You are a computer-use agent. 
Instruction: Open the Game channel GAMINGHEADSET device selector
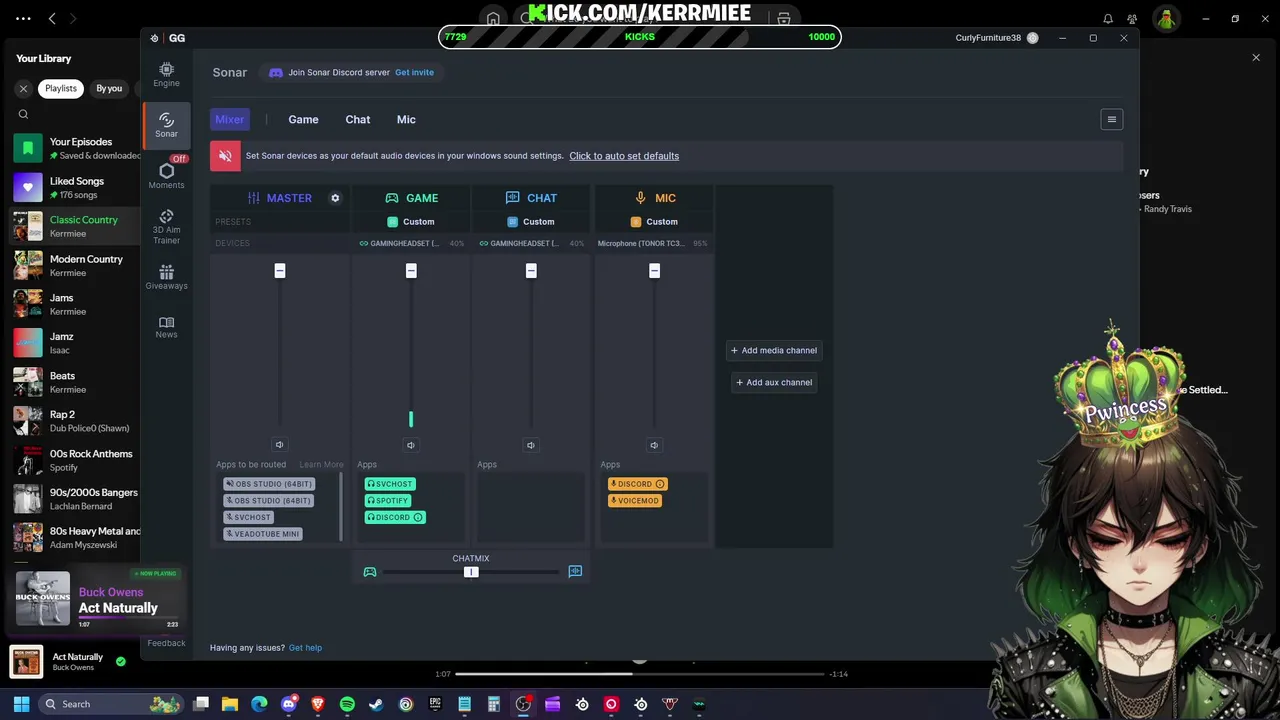(411, 243)
